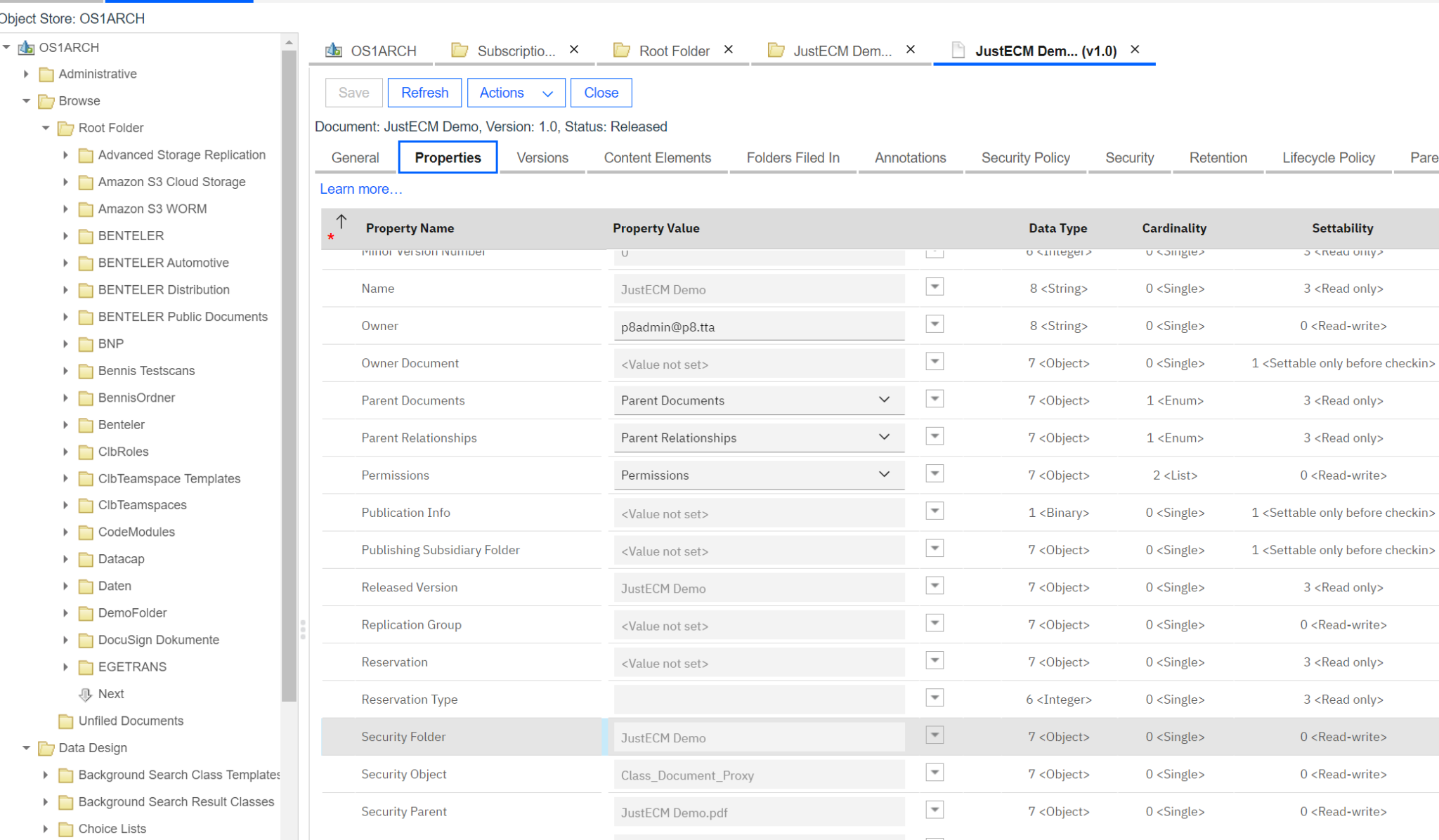
Task: Select the OS1ARCH object store icon in the sidebar
Action: click(x=26, y=47)
